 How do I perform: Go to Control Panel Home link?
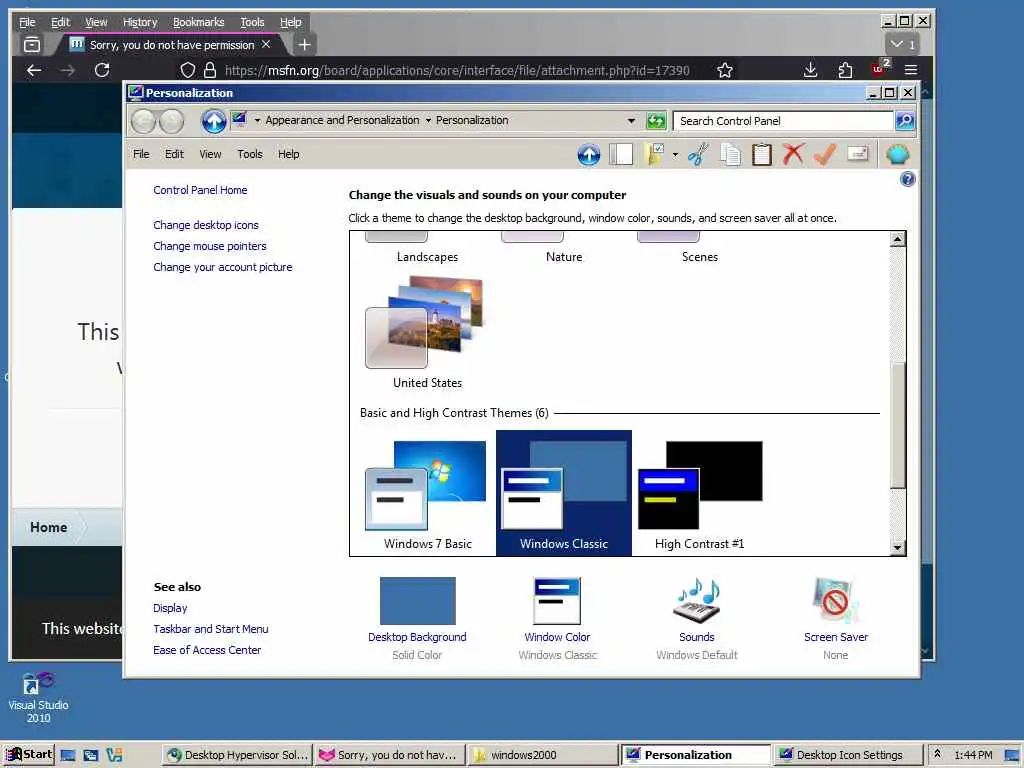(200, 190)
